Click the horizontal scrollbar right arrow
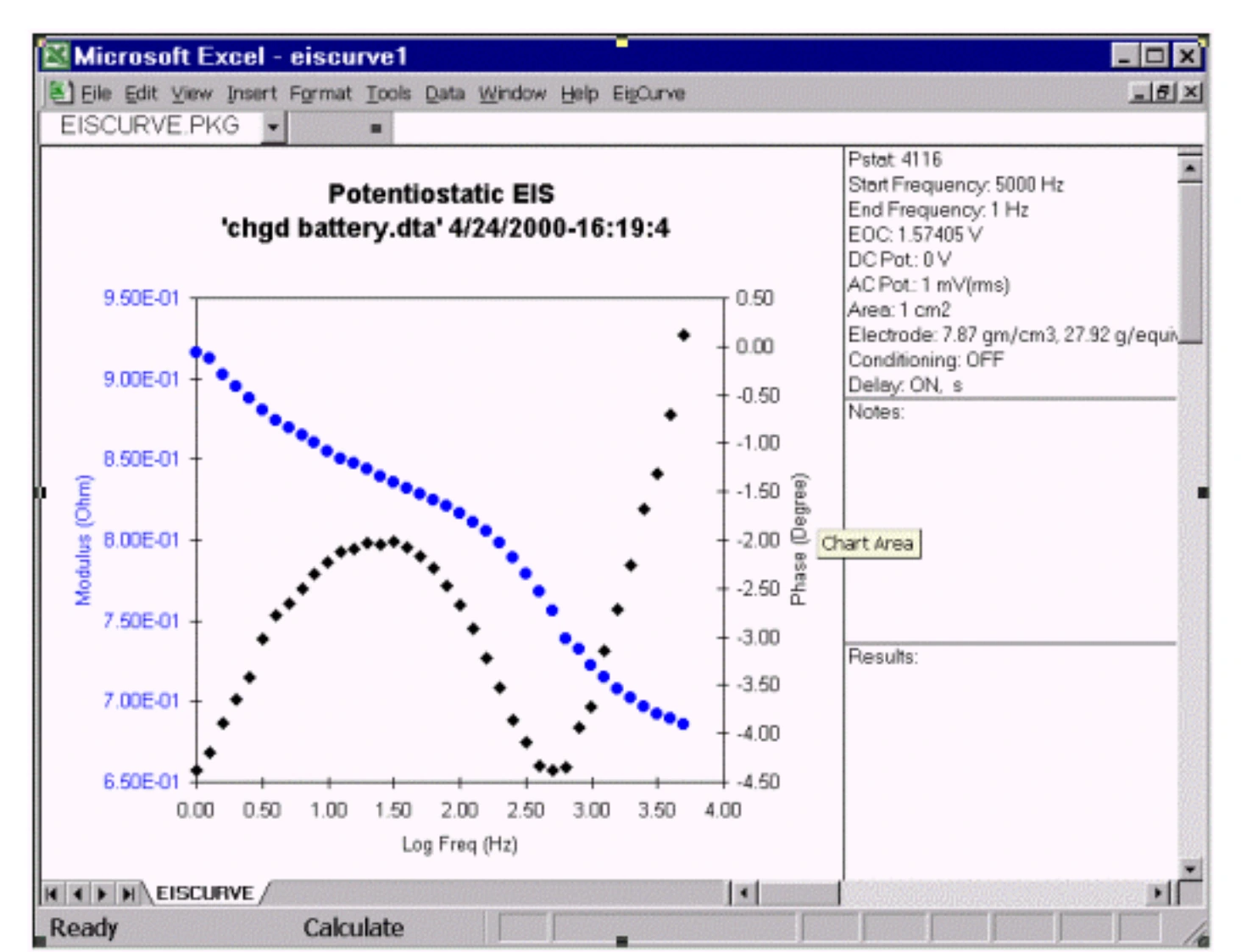 pyautogui.click(x=1158, y=893)
